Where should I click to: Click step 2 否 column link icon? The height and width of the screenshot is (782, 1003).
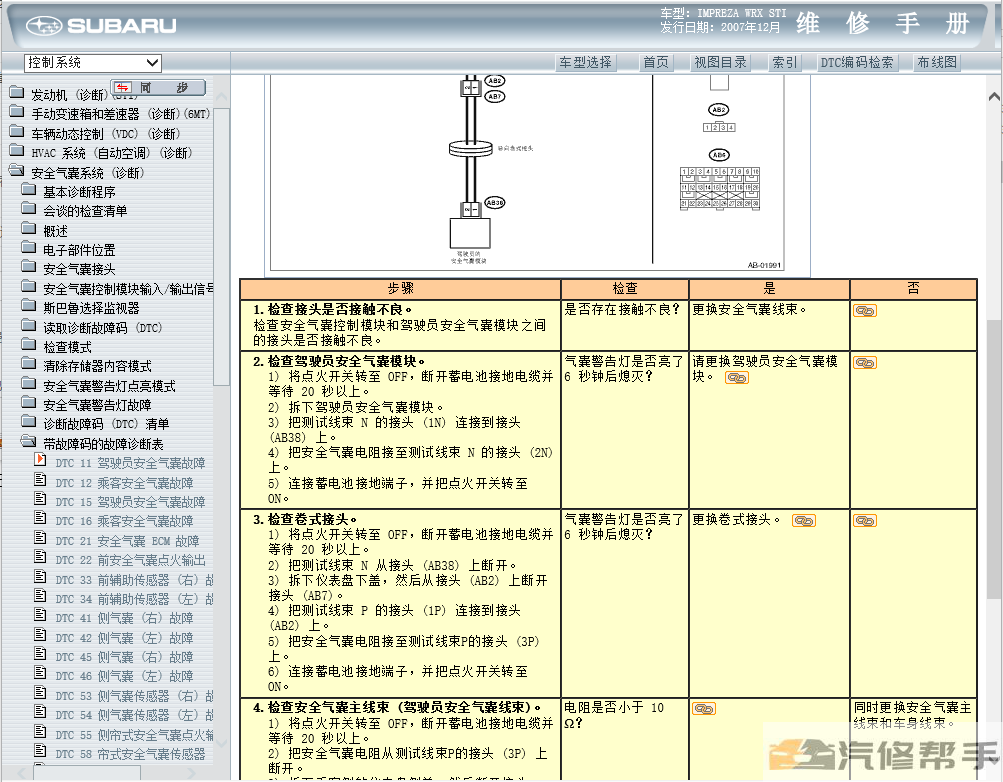(x=865, y=363)
